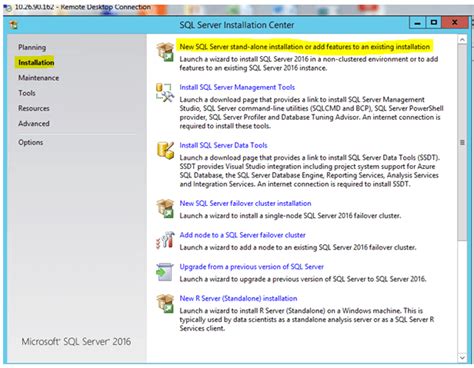Click the Upgrade from previous version icon
Viewport: 474px width, 368px height.
coord(165,272)
